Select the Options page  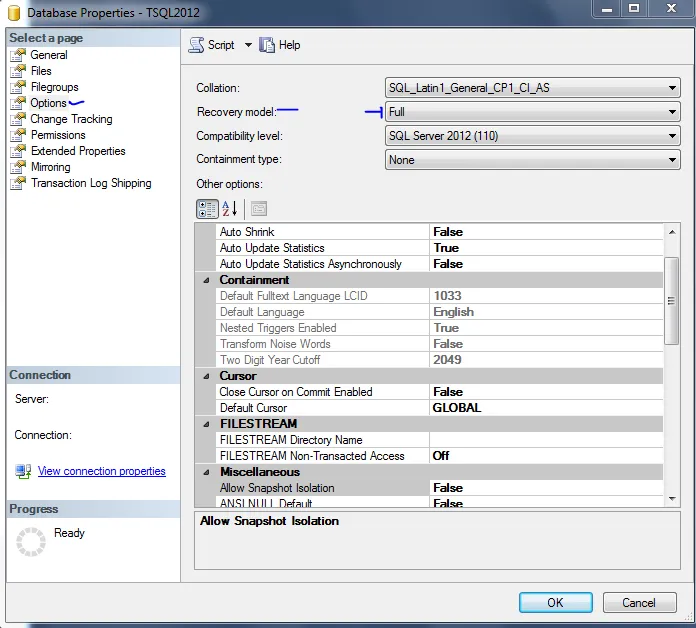pos(48,103)
